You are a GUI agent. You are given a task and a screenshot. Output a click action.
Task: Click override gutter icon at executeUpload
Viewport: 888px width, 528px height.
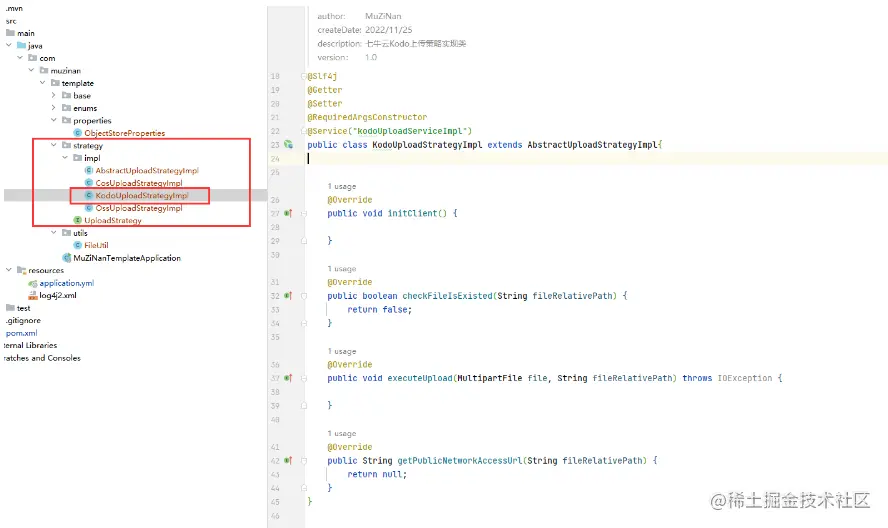coord(288,378)
